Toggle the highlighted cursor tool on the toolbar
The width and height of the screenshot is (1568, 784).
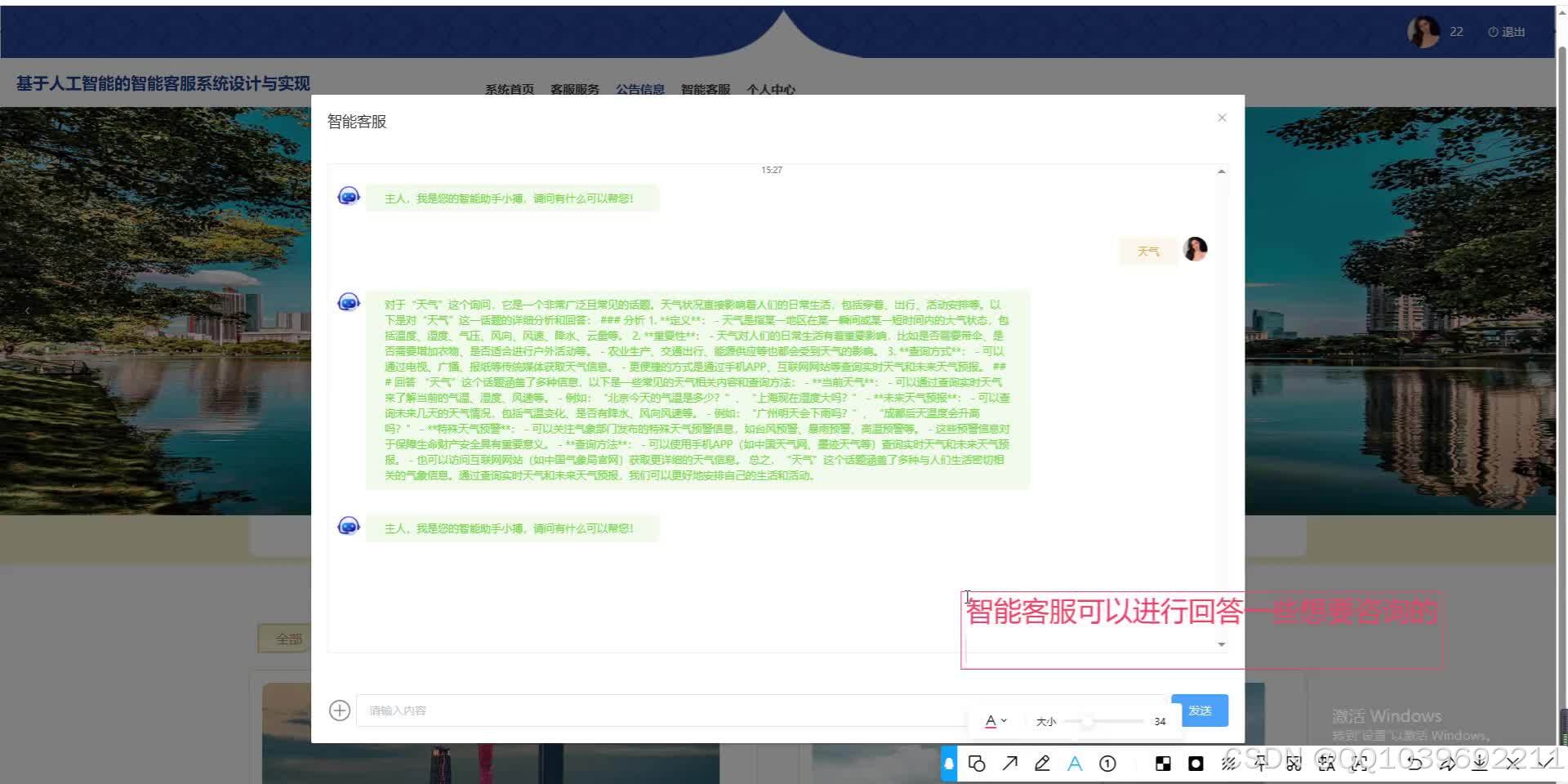(x=948, y=764)
